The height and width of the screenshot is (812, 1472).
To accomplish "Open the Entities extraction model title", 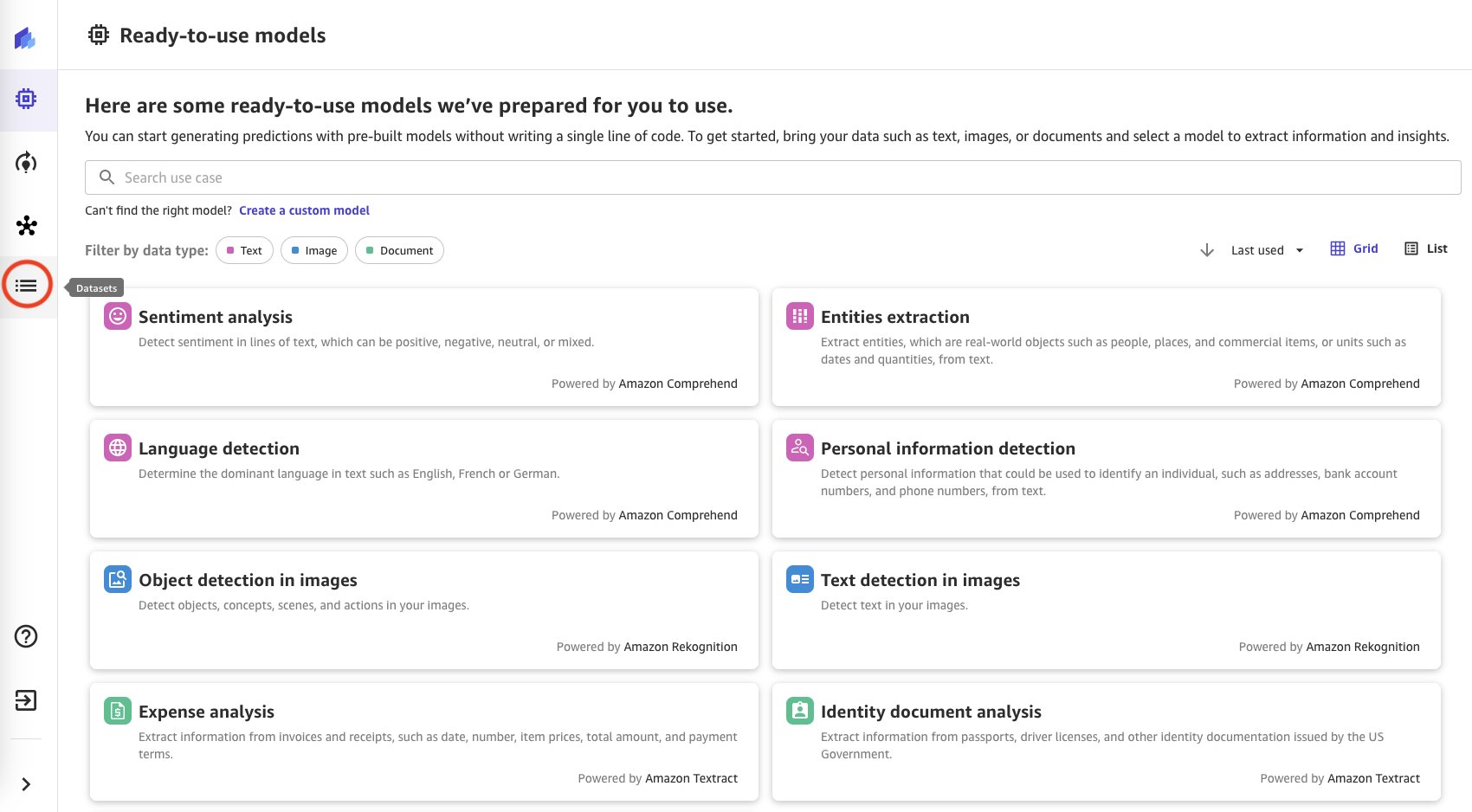I will pos(895,317).
